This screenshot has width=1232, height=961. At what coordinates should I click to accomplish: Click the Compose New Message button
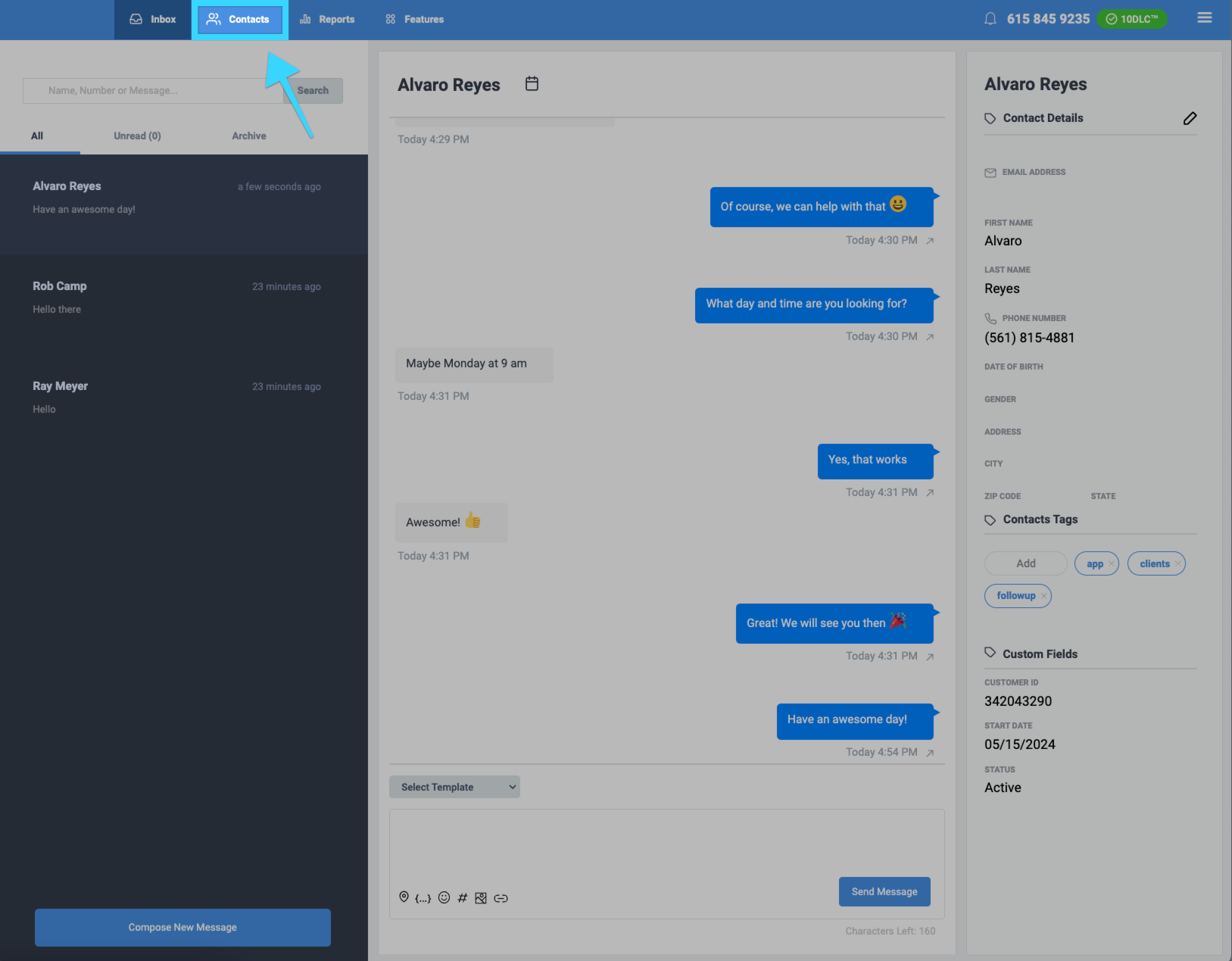[182, 927]
